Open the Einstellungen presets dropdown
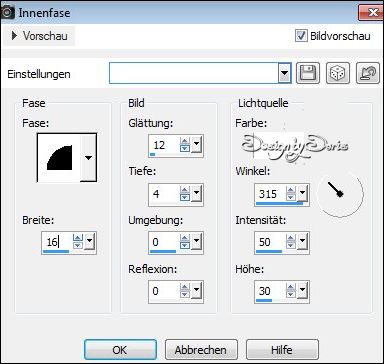384x364 pixels. [x=284, y=73]
